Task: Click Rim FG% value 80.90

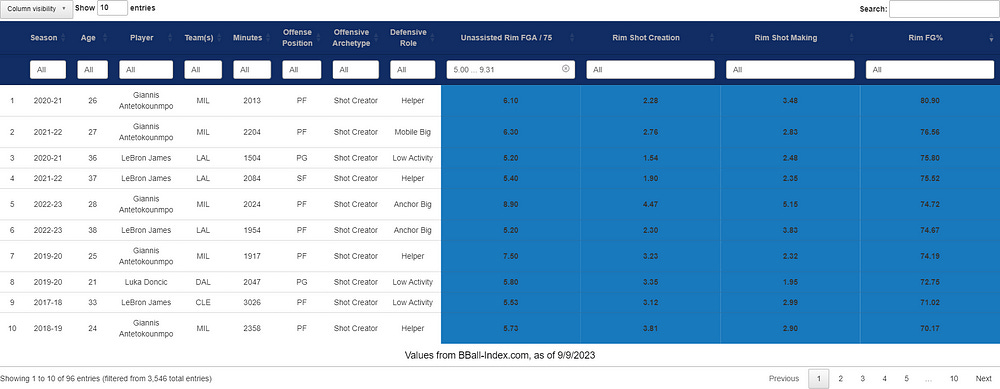Action: tap(930, 101)
